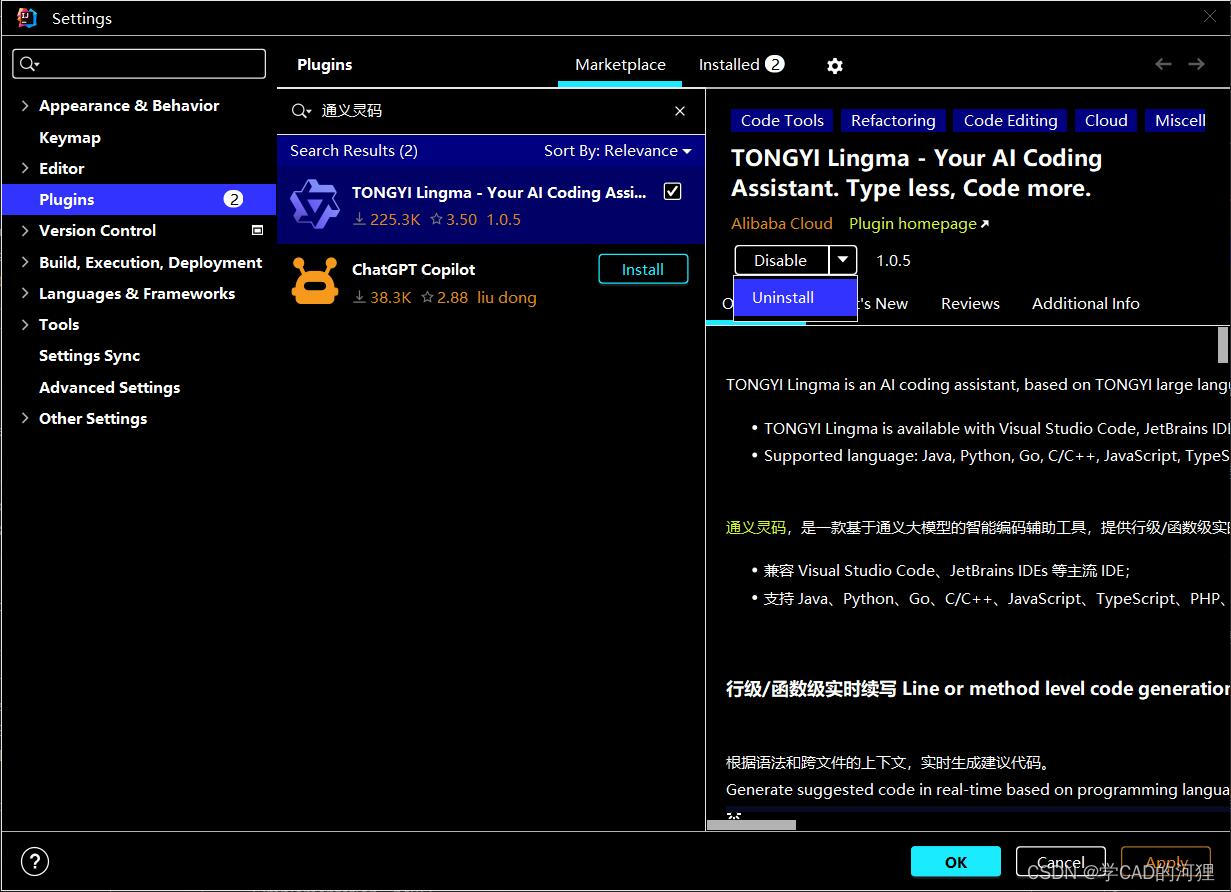
Task: Select Settings Sync in the tree
Action: tap(89, 356)
